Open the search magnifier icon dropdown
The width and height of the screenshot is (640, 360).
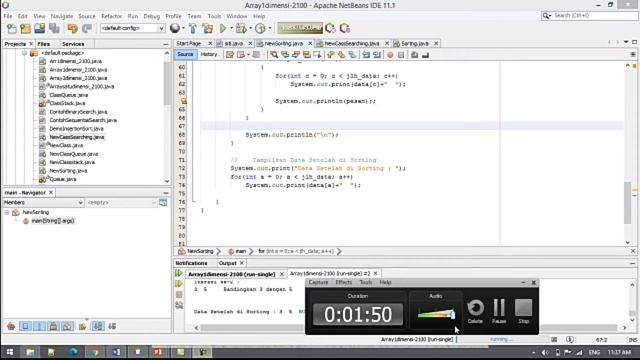coord(547,16)
